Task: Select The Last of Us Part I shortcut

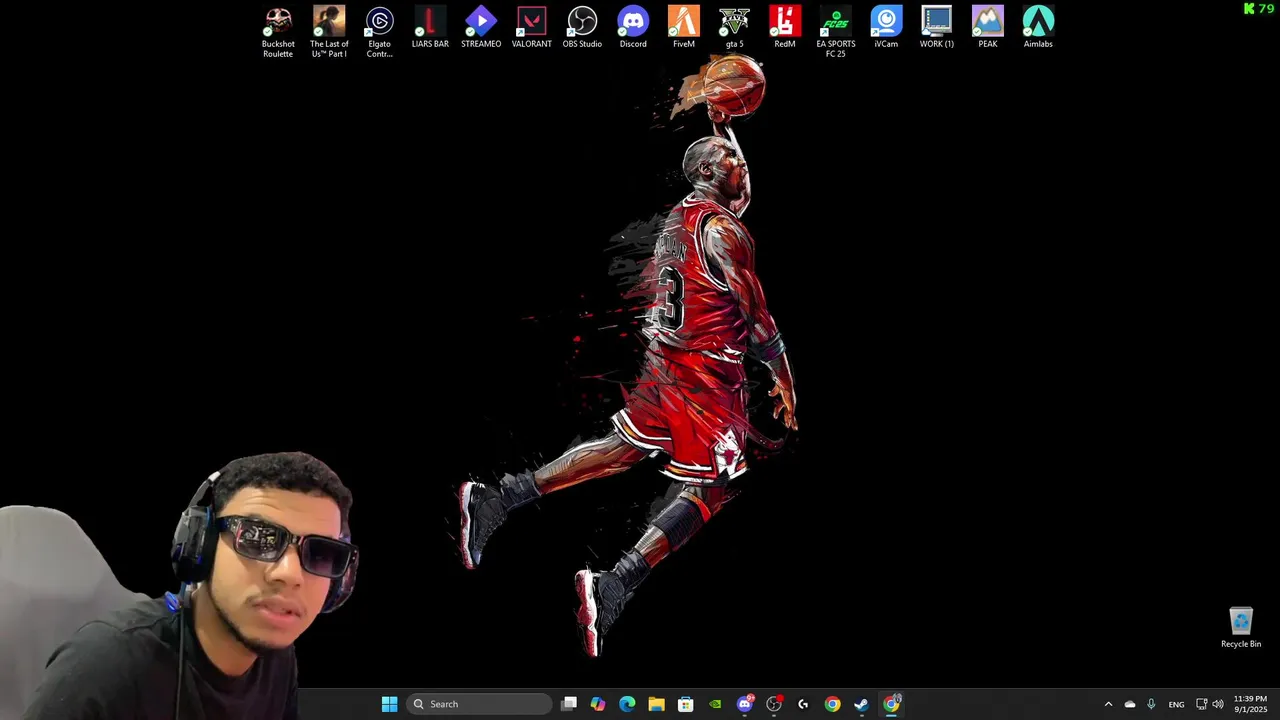Action: coord(329,32)
